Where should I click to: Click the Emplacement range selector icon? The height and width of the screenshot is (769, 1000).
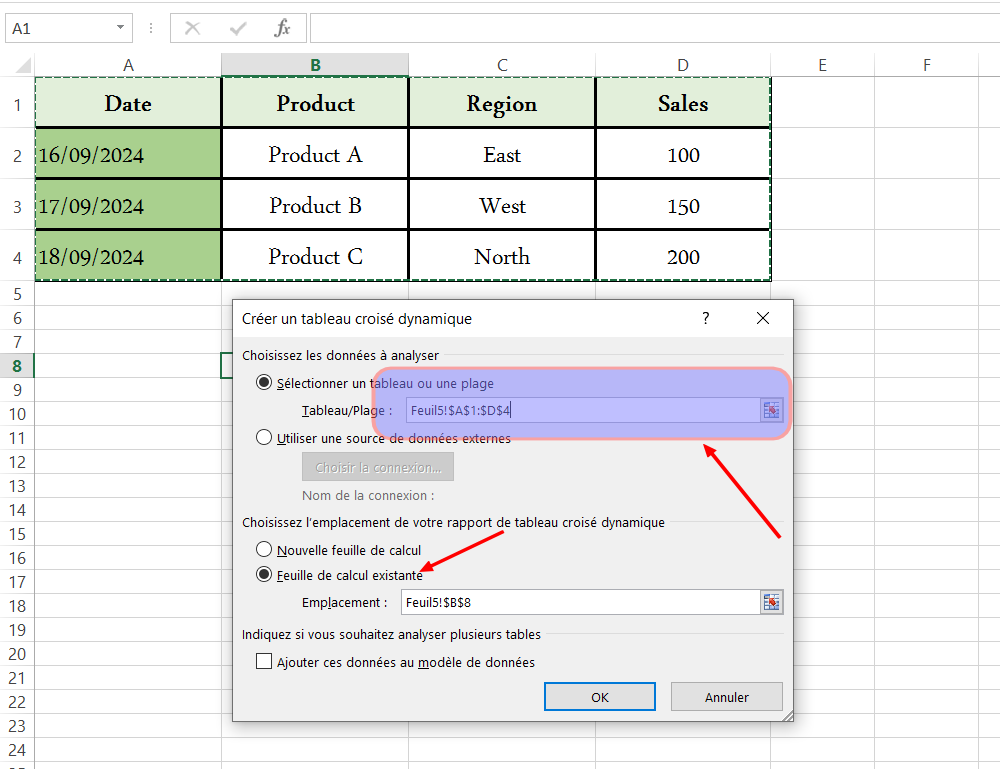pyautogui.click(x=771, y=603)
